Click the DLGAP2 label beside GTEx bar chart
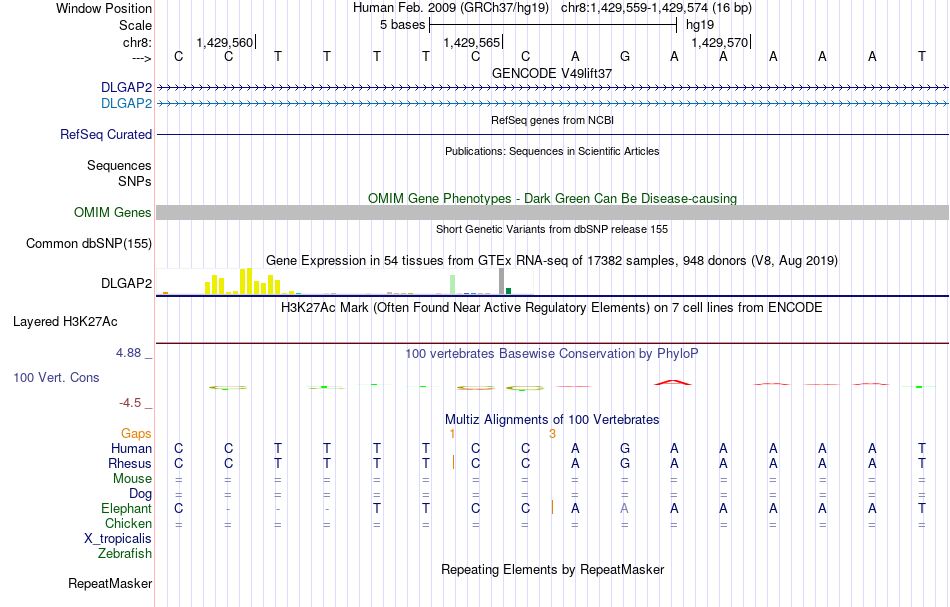Image resolution: width=950 pixels, height=607 pixels. [127, 284]
